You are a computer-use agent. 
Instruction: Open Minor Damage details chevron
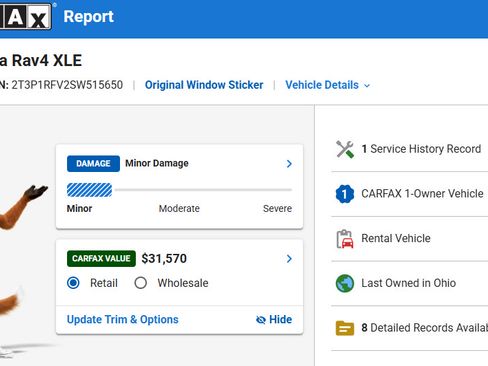click(x=289, y=164)
